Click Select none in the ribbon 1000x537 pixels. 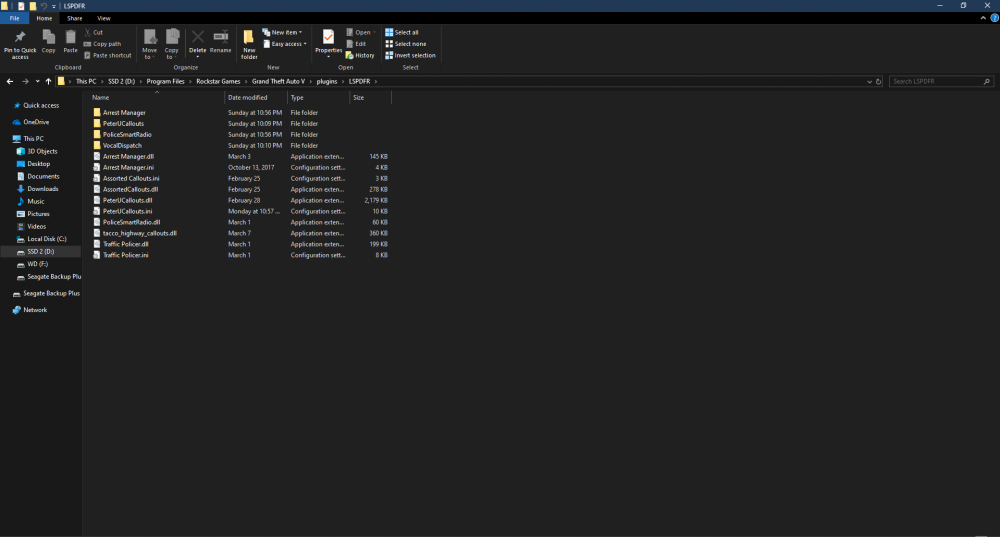click(x=406, y=44)
